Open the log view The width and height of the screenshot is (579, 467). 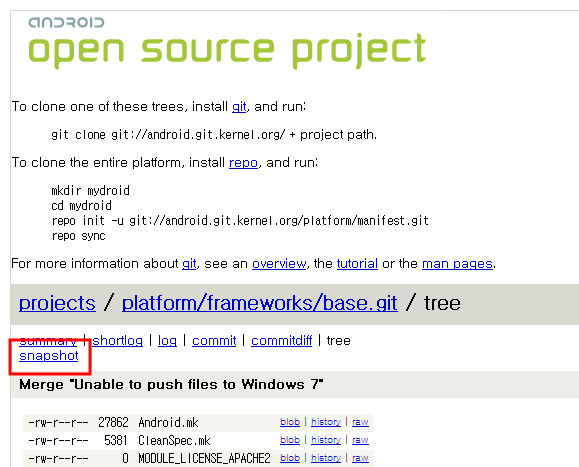pyautogui.click(x=167, y=340)
